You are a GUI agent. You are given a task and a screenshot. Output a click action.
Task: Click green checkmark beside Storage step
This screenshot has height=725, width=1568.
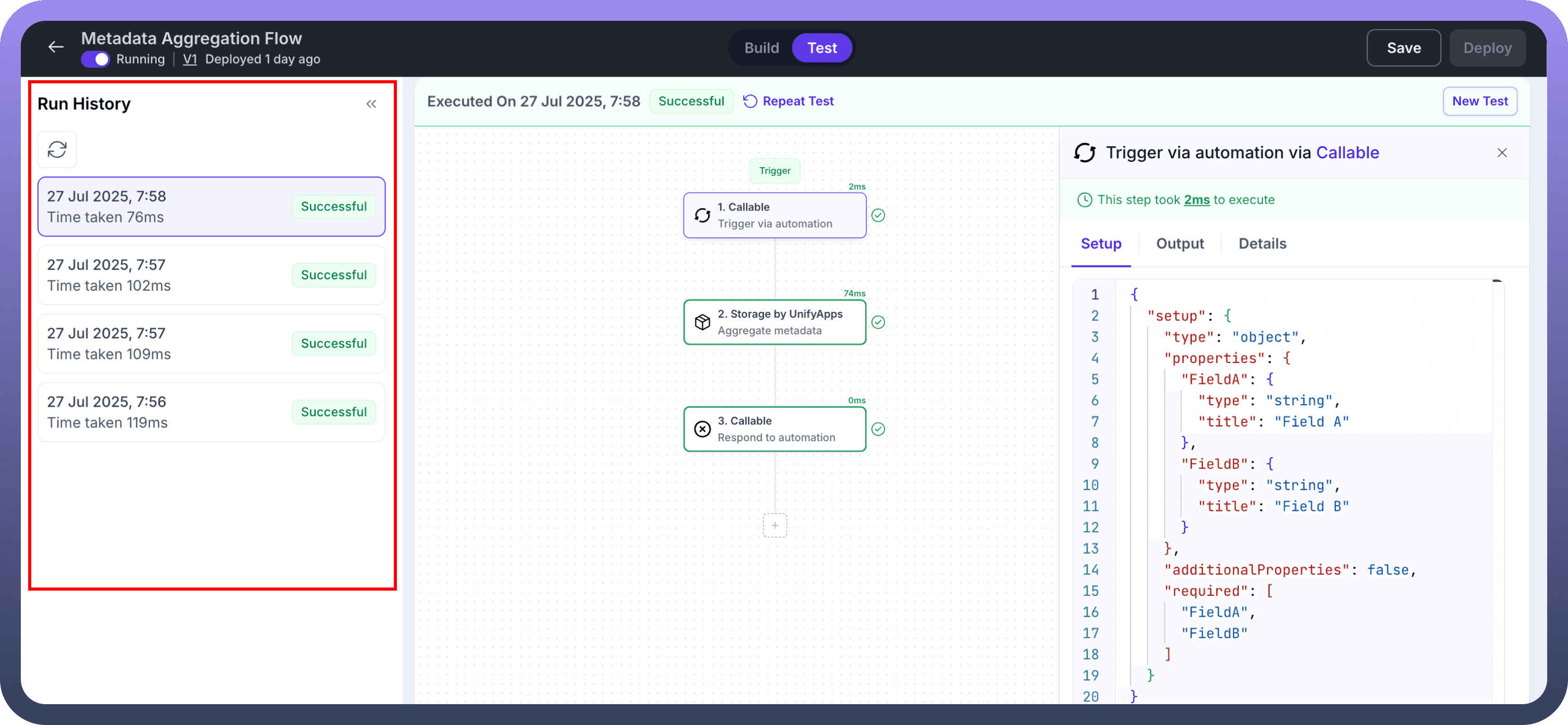878,322
